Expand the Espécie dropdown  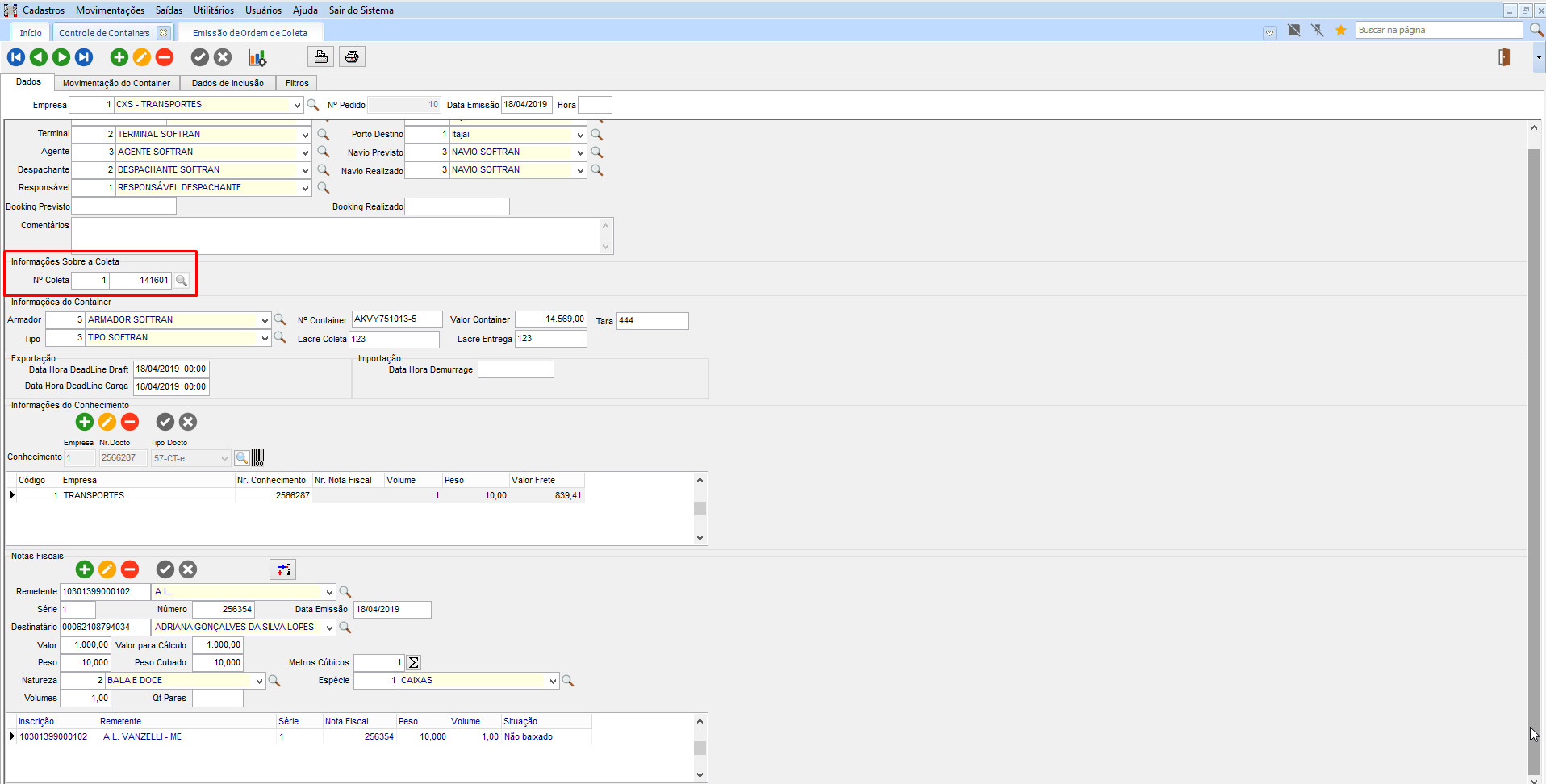[553, 681]
